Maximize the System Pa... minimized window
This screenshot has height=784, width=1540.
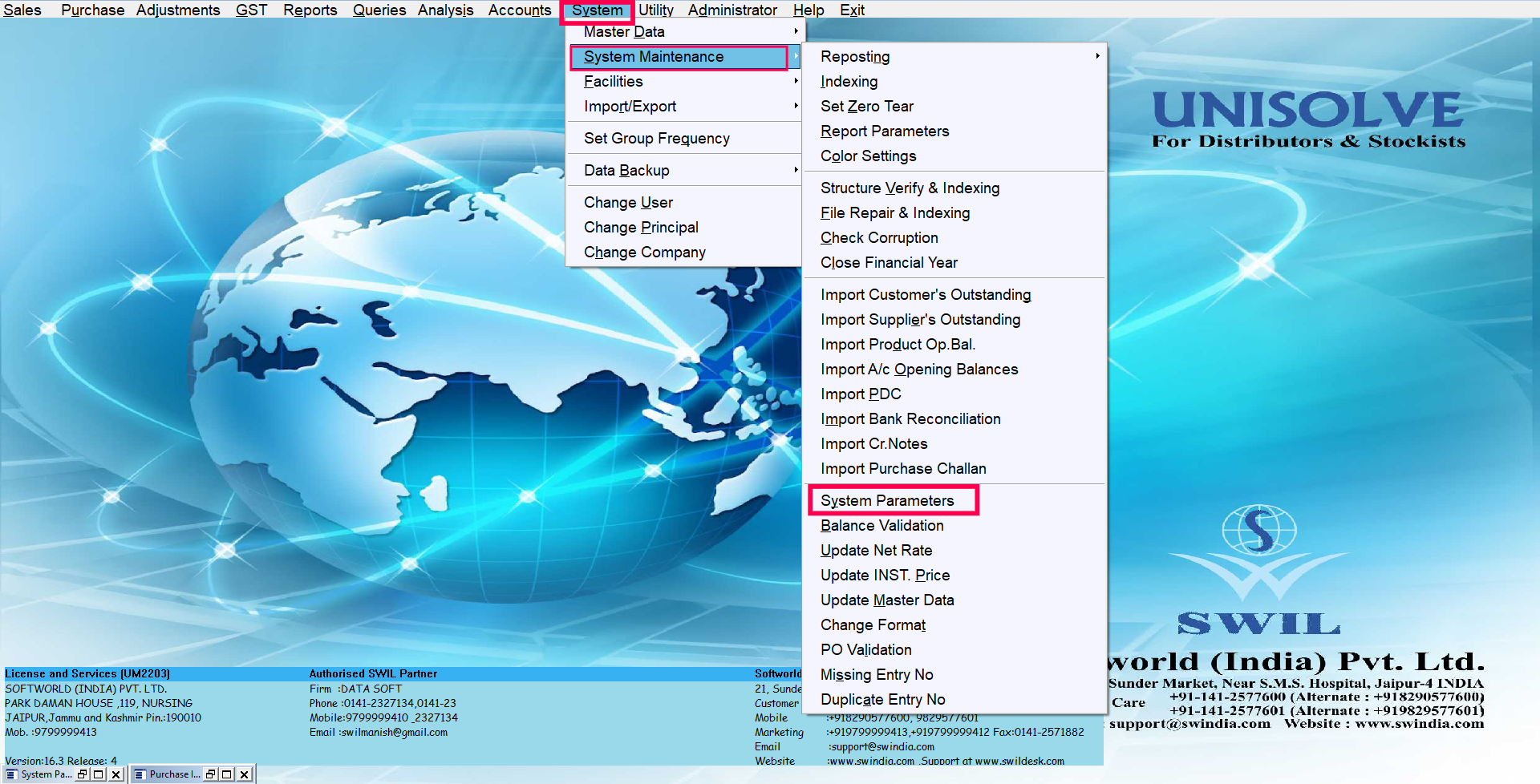coord(99,774)
